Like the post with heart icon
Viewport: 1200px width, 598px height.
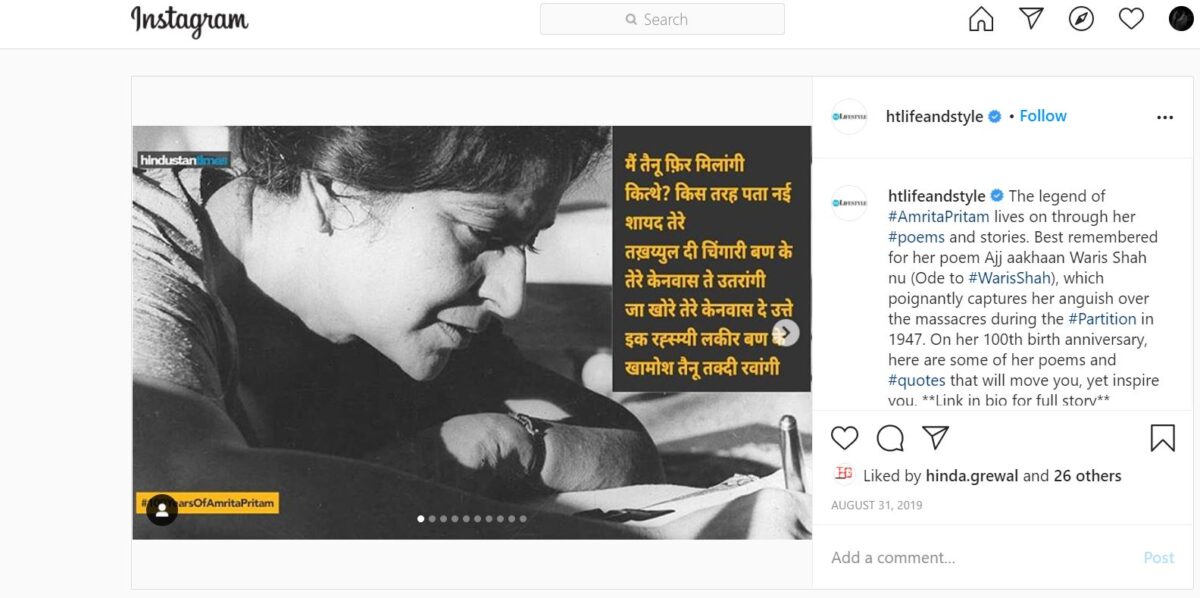tap(845, 438)
